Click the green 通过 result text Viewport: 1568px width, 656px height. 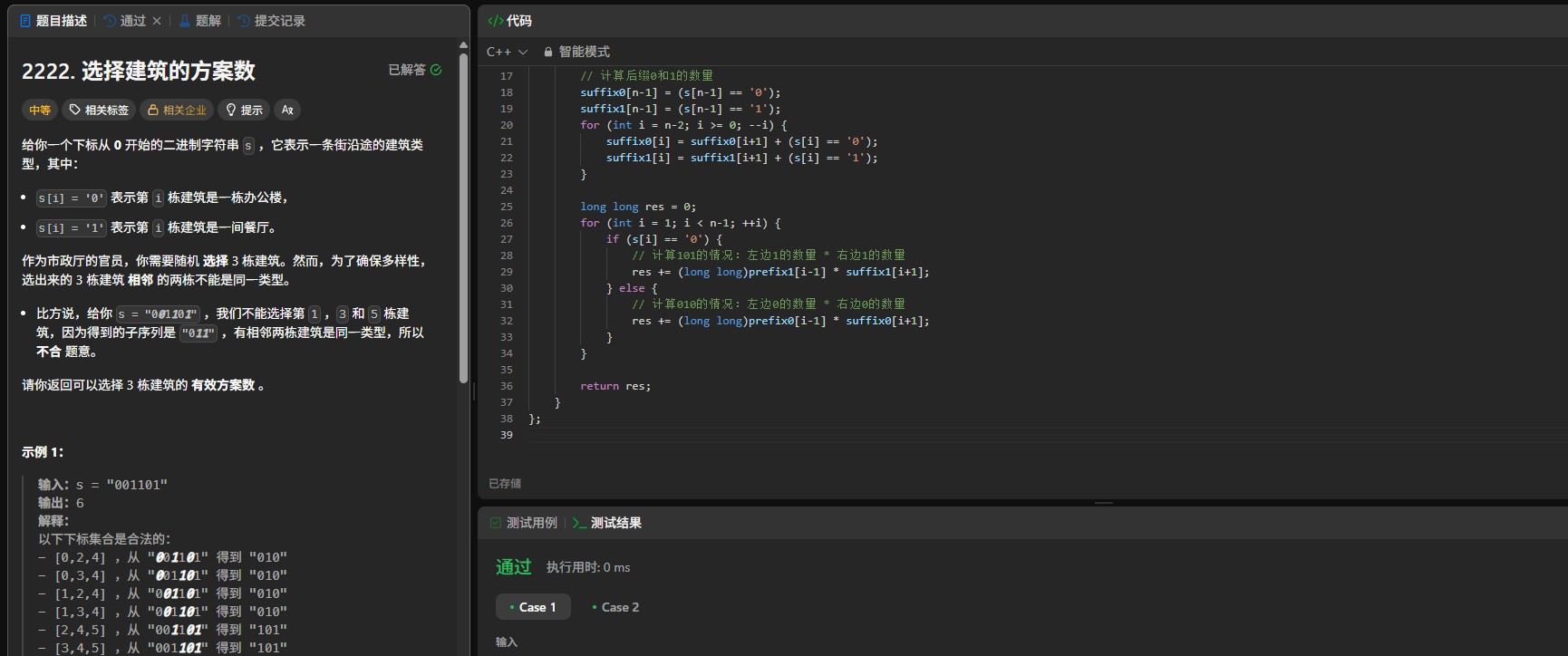[514, 567]
